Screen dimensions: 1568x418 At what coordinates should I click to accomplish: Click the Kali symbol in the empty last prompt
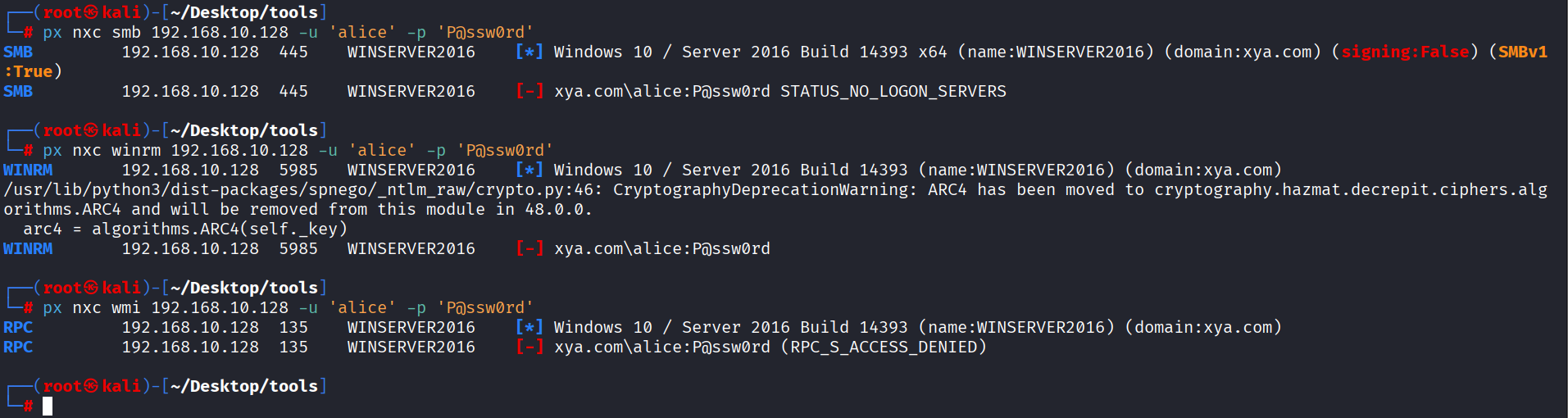(x=91, y=386)
